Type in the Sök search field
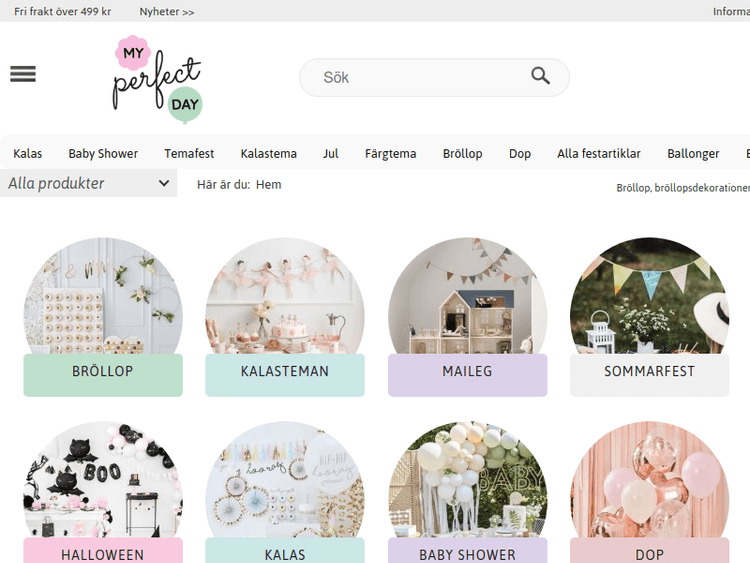 coord(420,77)
